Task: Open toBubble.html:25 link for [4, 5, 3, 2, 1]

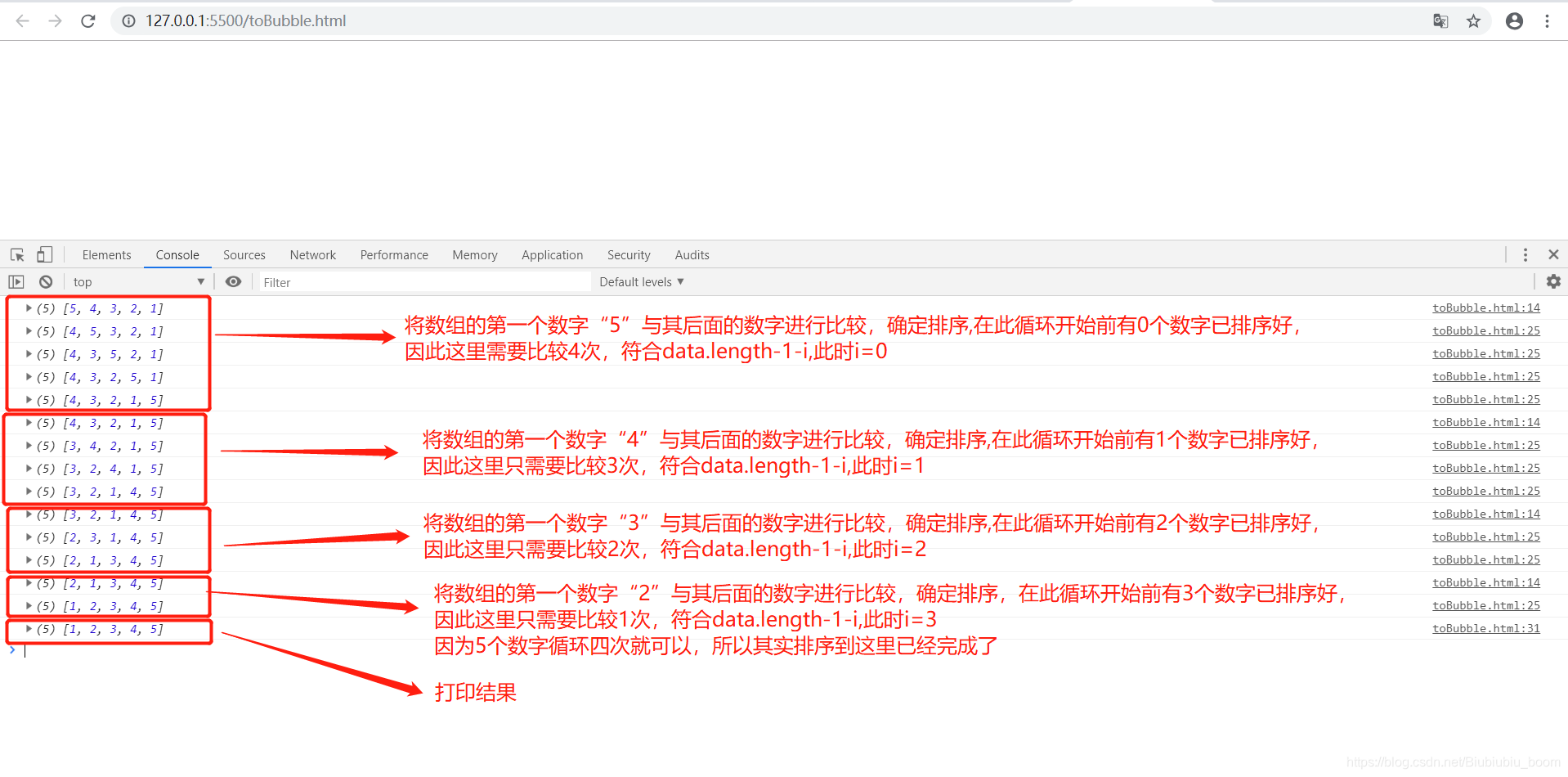Action: tap(1486, 331)
